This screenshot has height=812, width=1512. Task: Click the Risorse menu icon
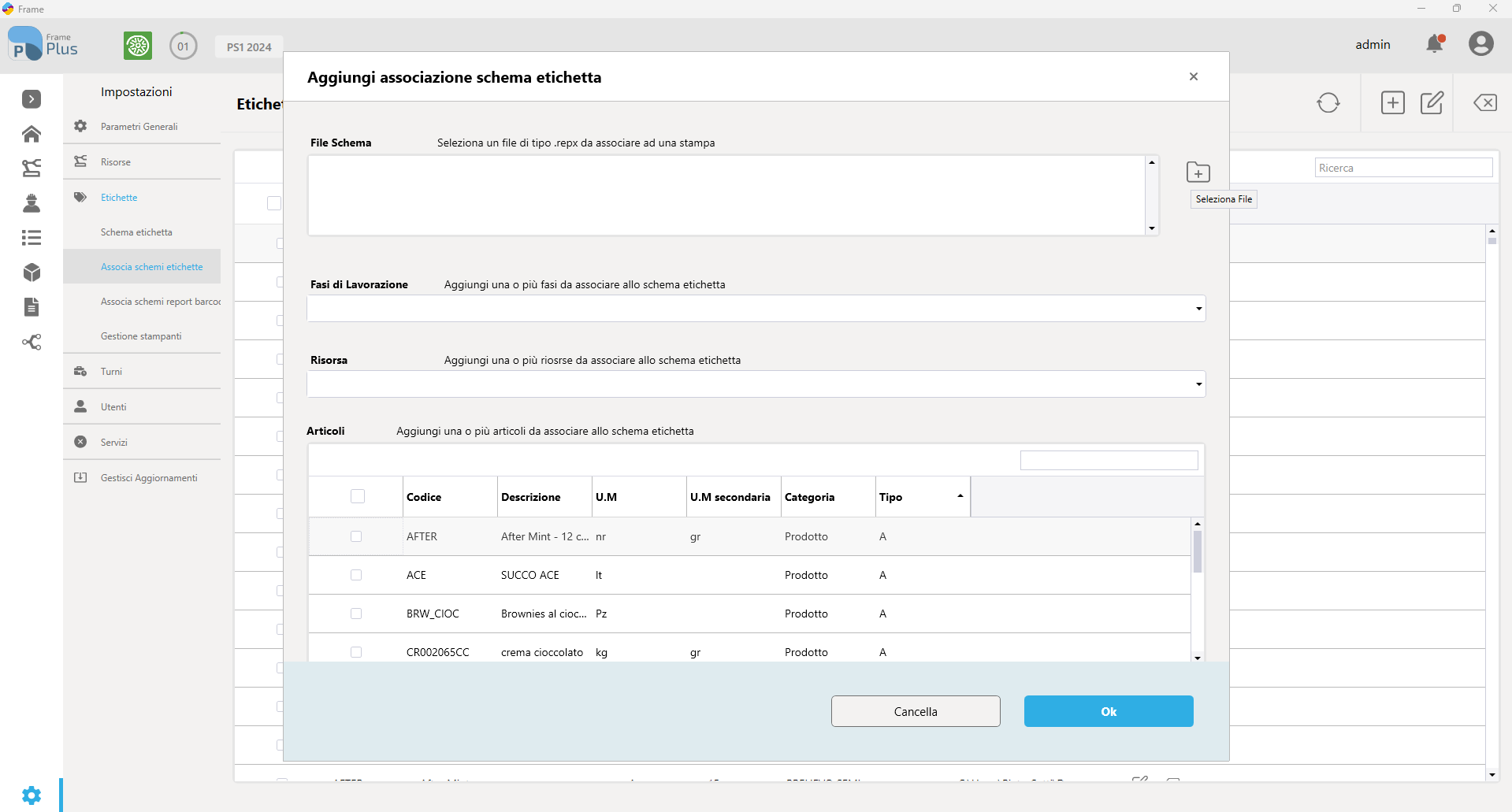80,161
